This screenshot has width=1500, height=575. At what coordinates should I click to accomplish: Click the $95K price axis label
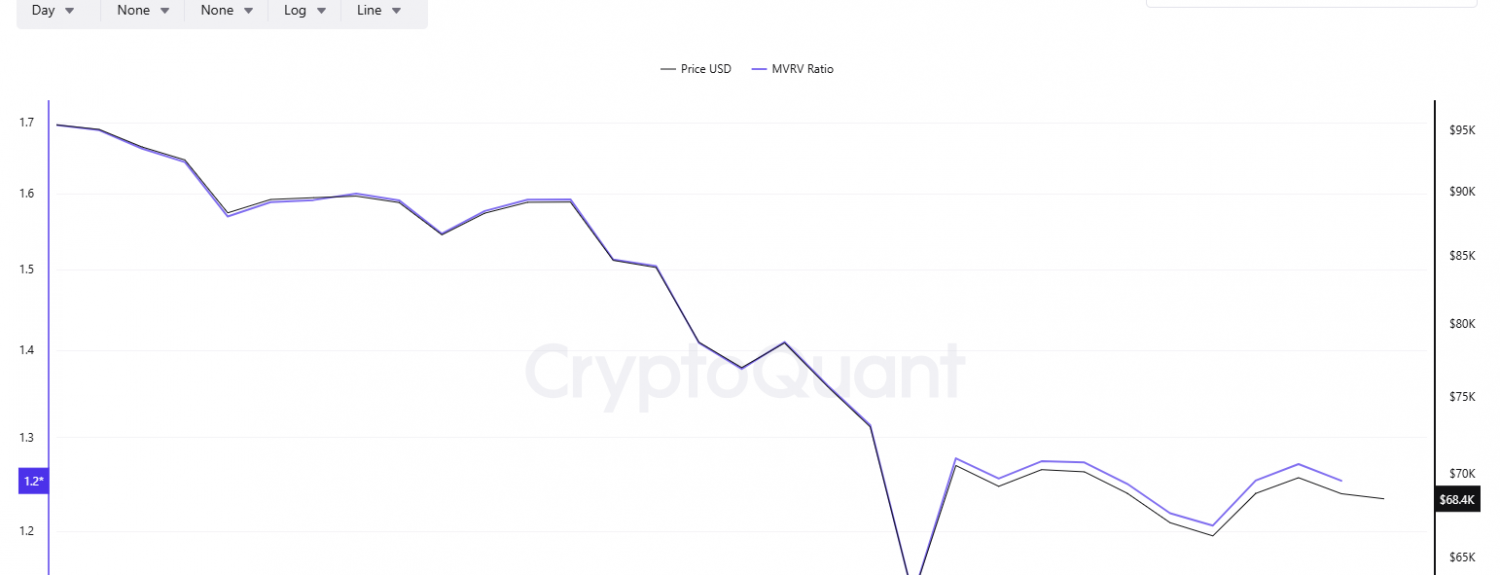pos(1462,130)
